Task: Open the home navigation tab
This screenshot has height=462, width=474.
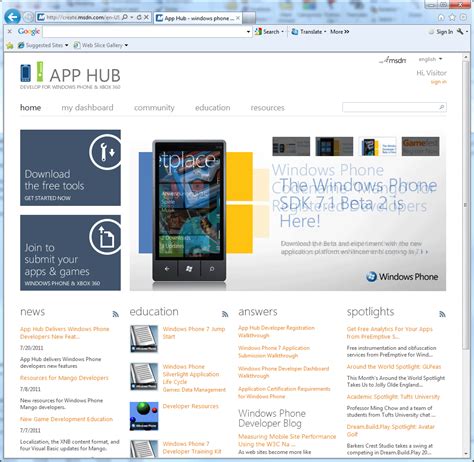Action: click(31, 108)
